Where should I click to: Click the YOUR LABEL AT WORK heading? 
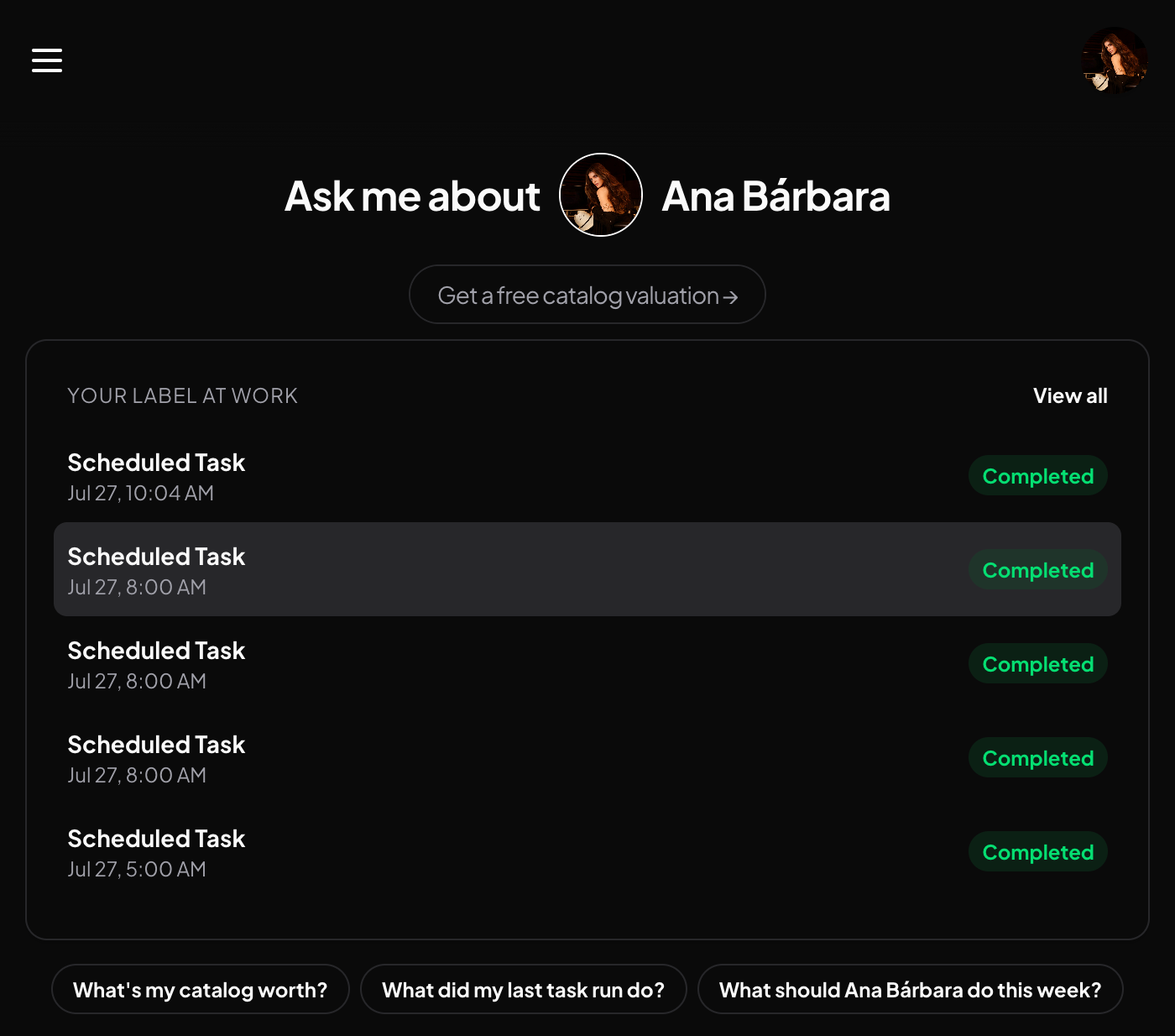tap(182, 395)
